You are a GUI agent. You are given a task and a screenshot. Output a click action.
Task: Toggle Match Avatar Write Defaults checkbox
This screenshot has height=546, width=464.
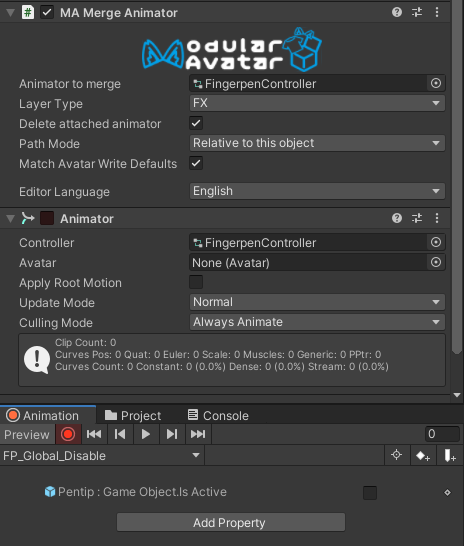(196, 163)
